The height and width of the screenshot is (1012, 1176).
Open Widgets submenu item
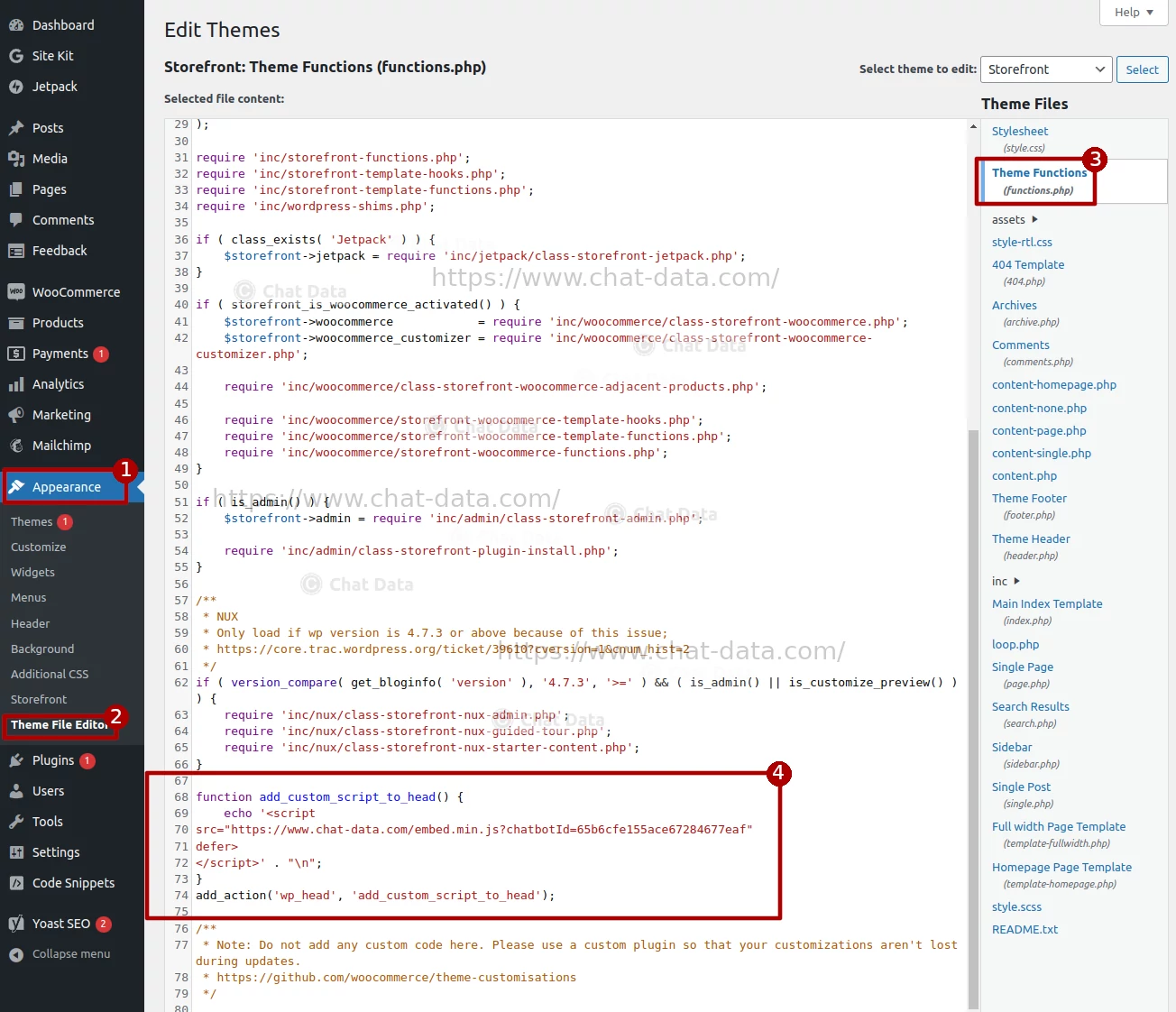click(32, 573)
